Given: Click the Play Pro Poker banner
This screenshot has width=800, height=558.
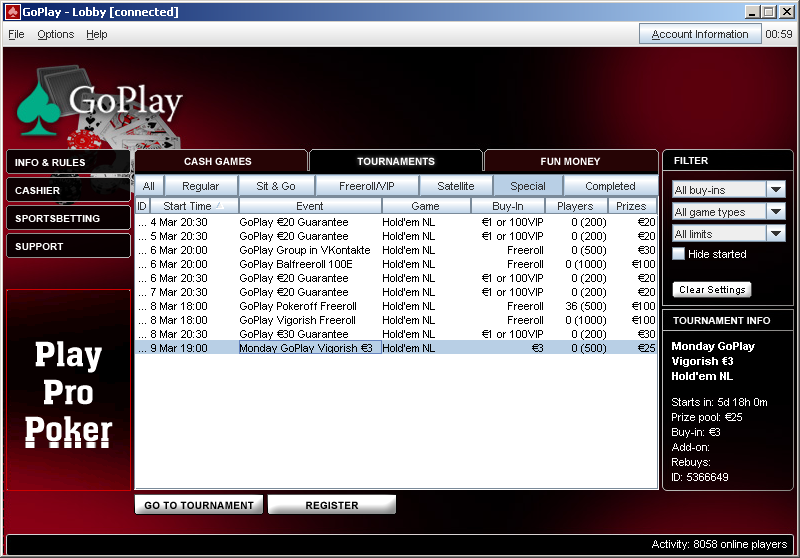Looking at the screenshot, I should (x=68, y=390).
